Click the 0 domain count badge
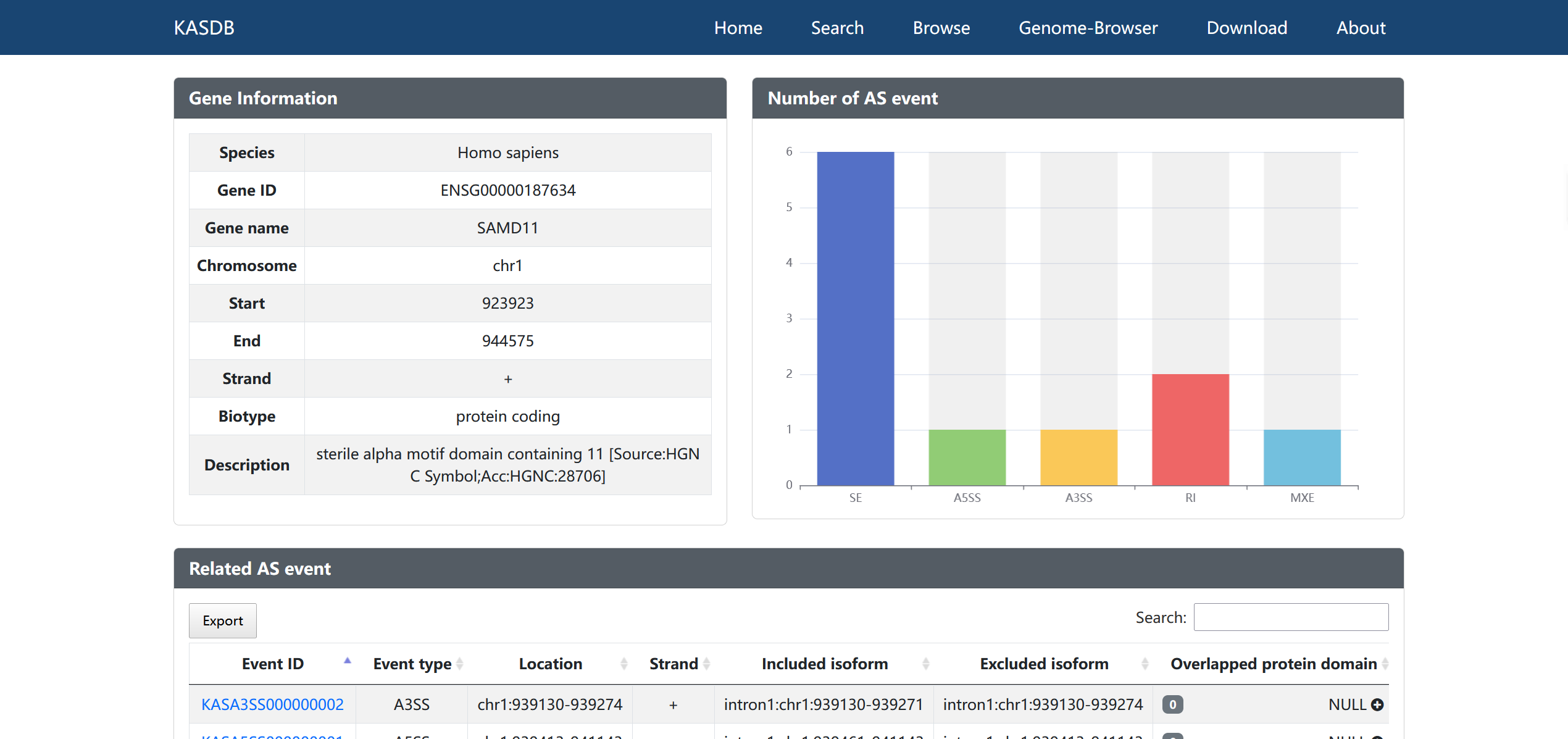The height and width of the screenshot is (739, 1568). coord(1172,704)
